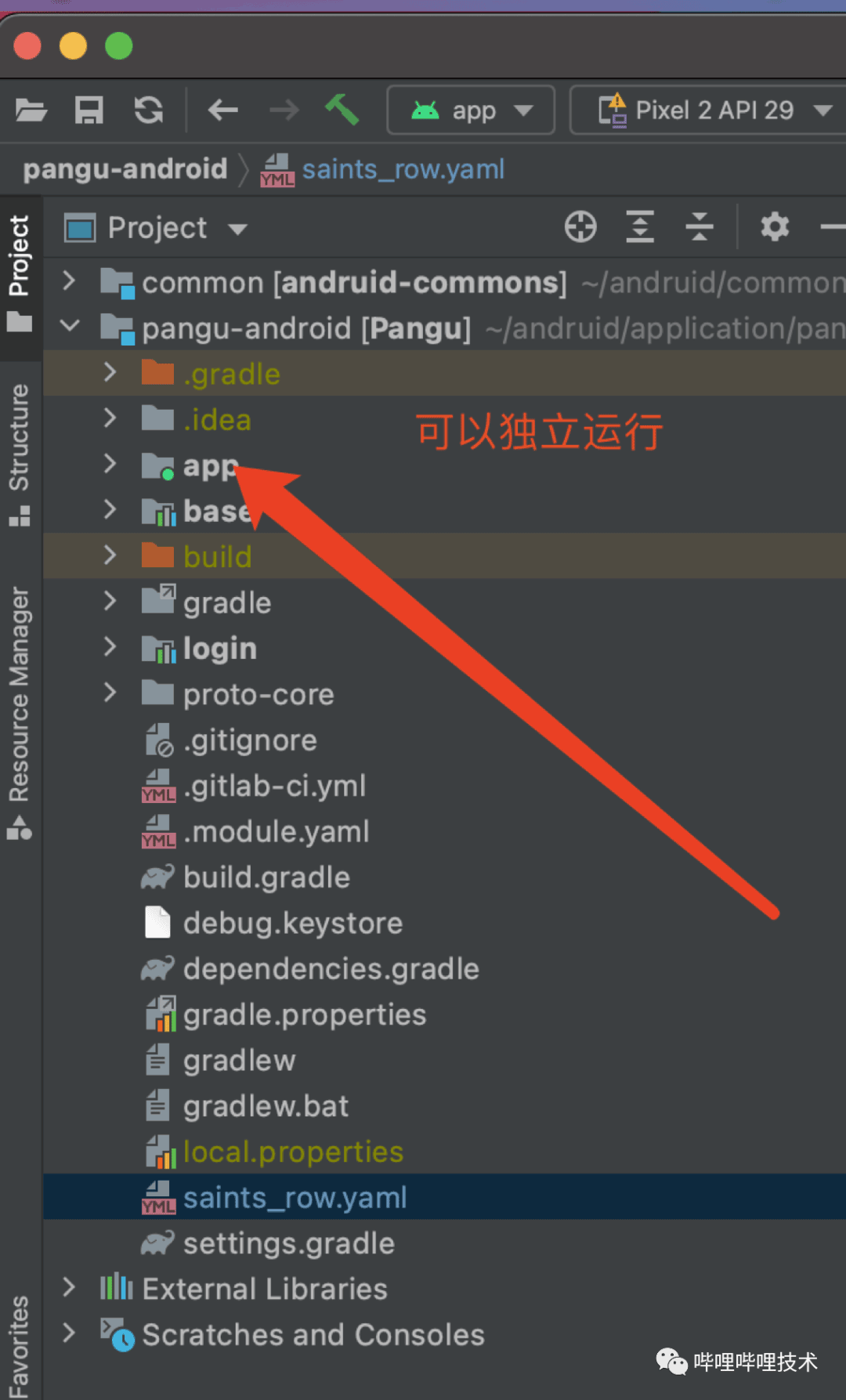The image size is (846, 1400).
Task: Click the select opened file target icon
Action: coord(580,227)
